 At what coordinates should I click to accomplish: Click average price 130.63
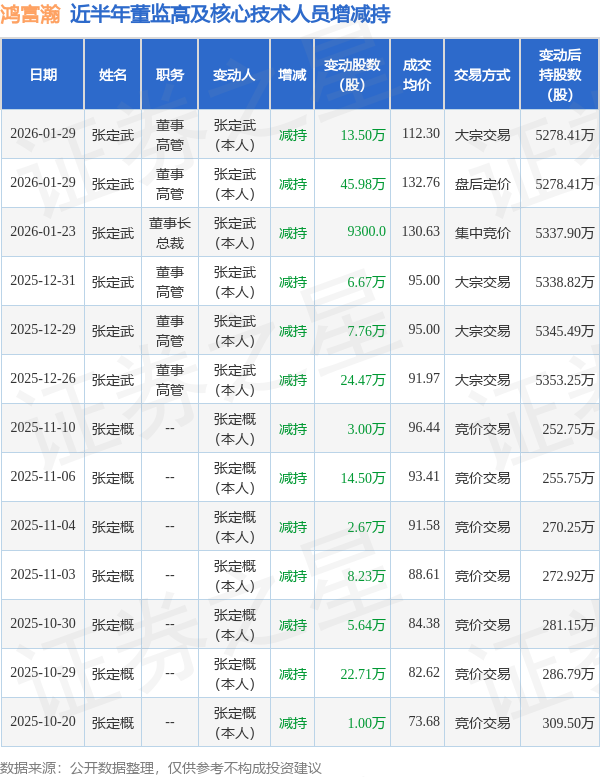[421, 231]
